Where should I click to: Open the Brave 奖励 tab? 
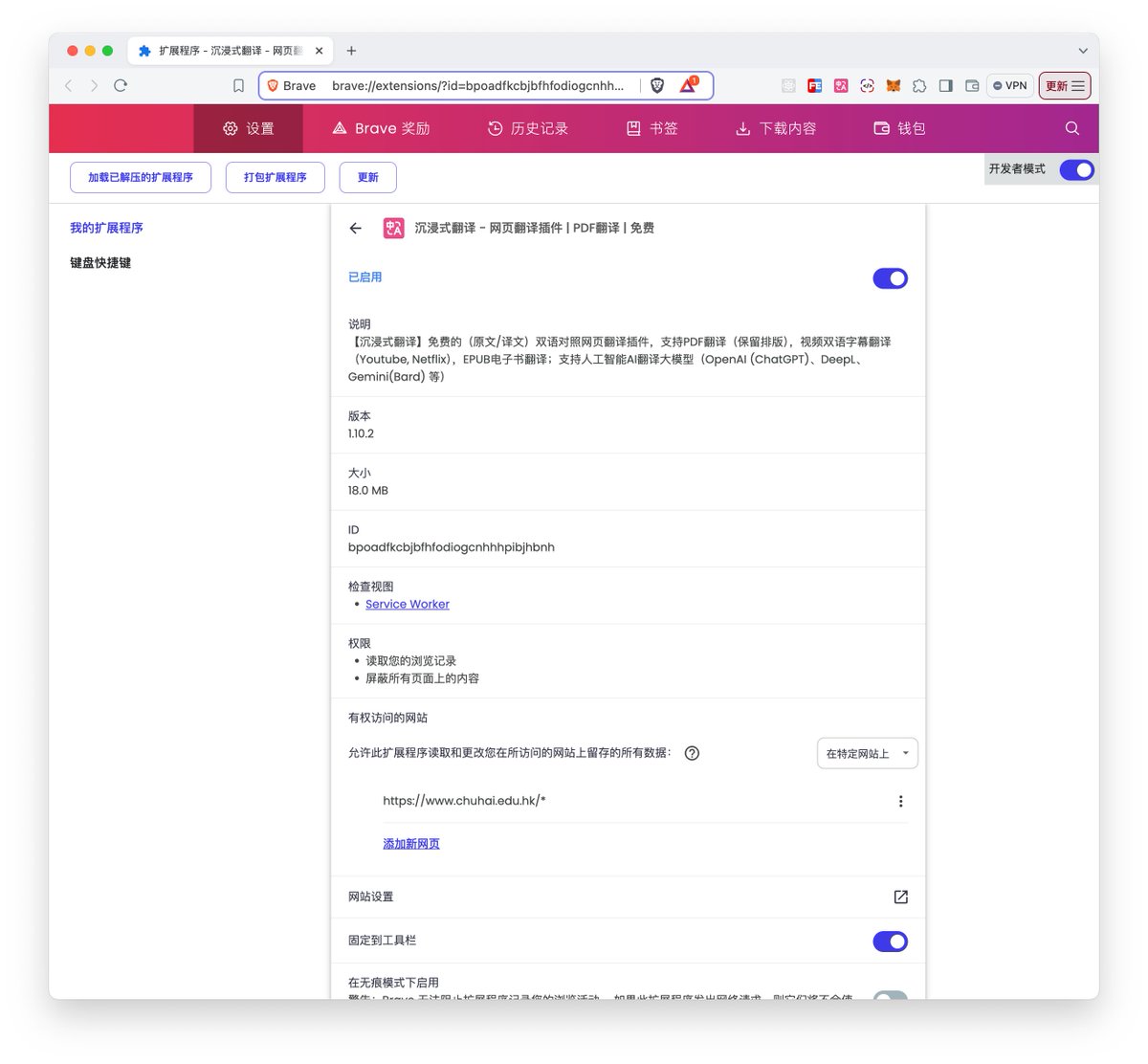(x=381, y=128)
